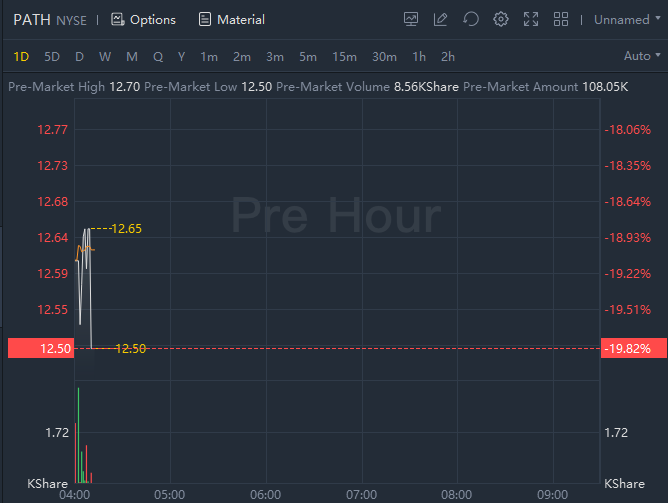Image resolution: width=668 pixels, height=503 pixels.
Task: Open the chart display monitor icon
Action: pos(411,19)
